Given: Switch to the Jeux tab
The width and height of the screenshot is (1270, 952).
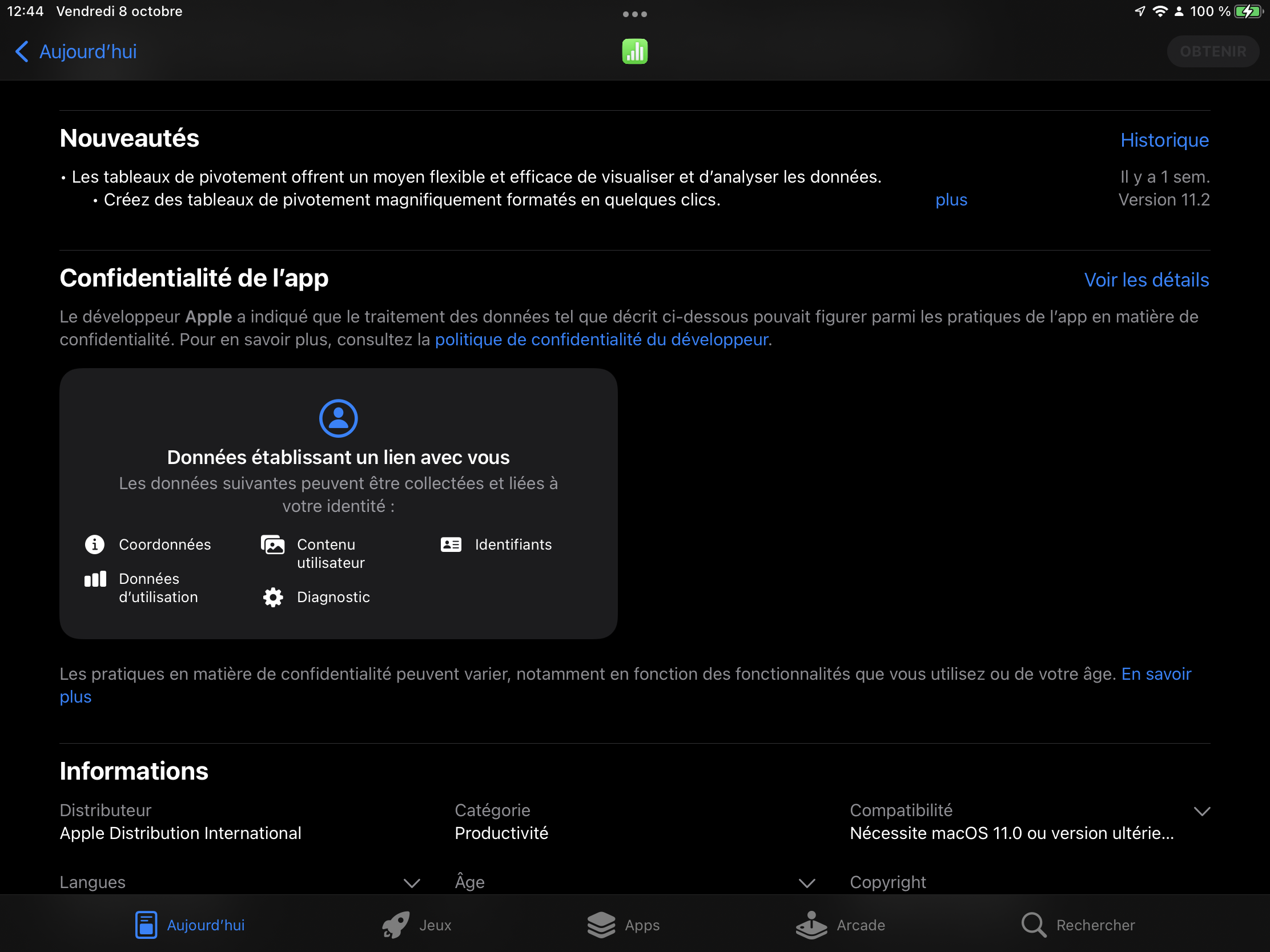Looking at the screenshot, I should 417,925.
